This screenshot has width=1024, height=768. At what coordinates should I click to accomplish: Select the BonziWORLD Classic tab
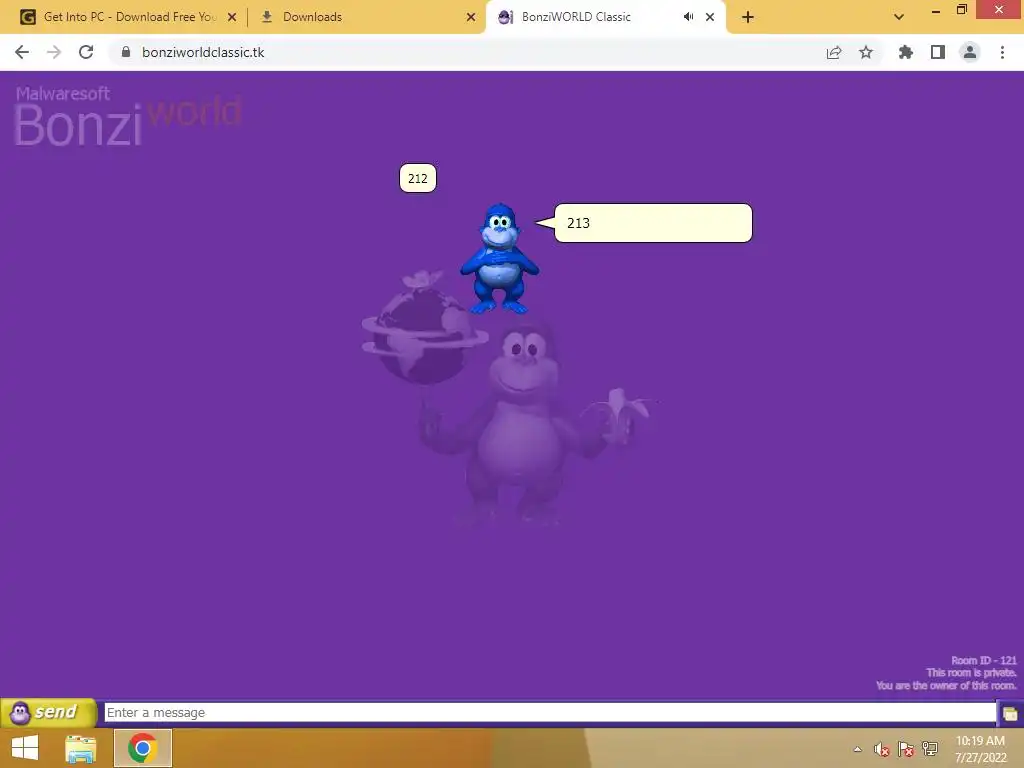(x=605, y=17)
